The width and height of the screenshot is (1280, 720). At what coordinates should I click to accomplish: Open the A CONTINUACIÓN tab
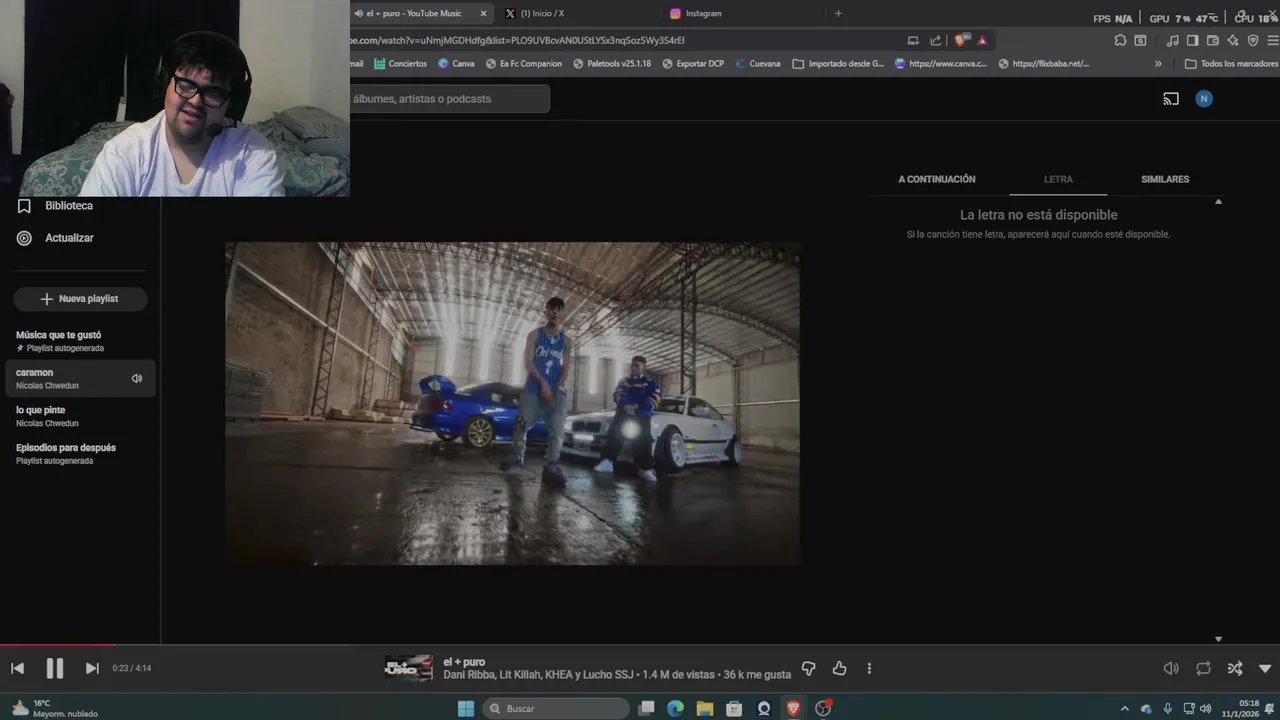[x=936, y=179]
